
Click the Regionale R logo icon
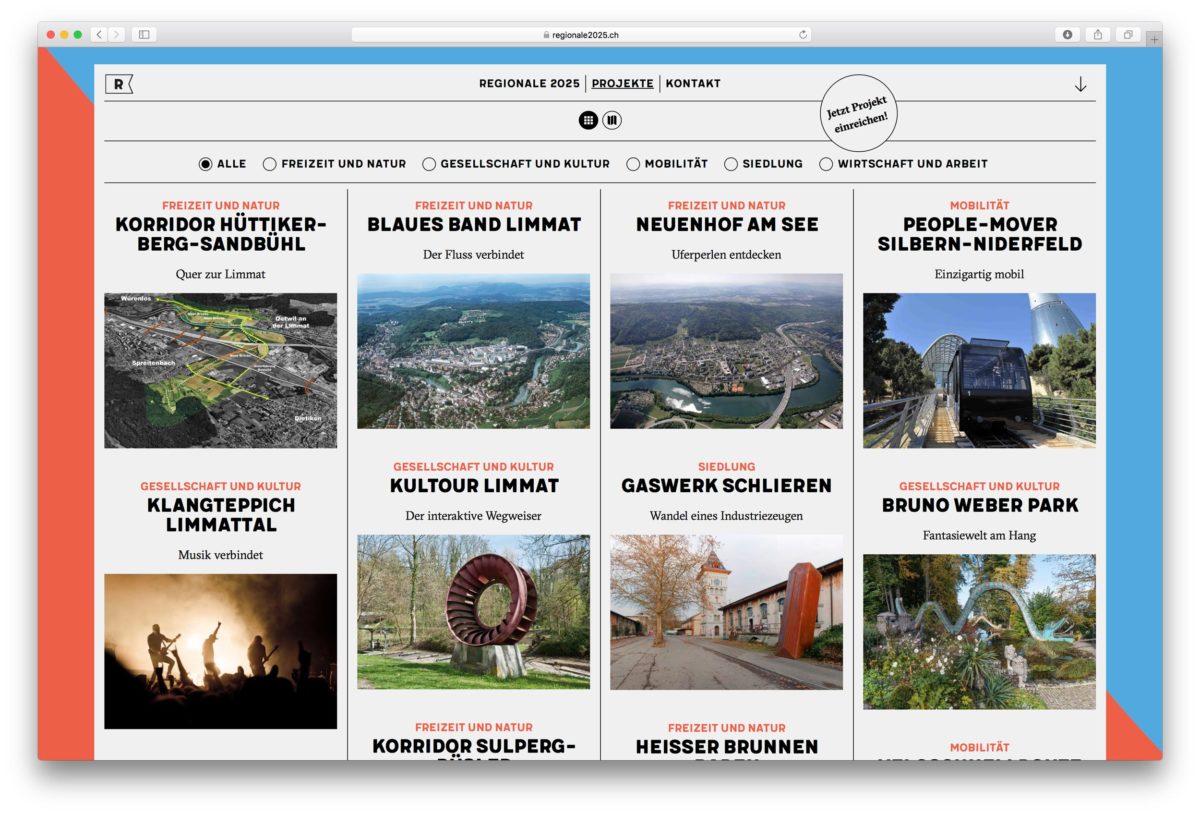(118, 85)
